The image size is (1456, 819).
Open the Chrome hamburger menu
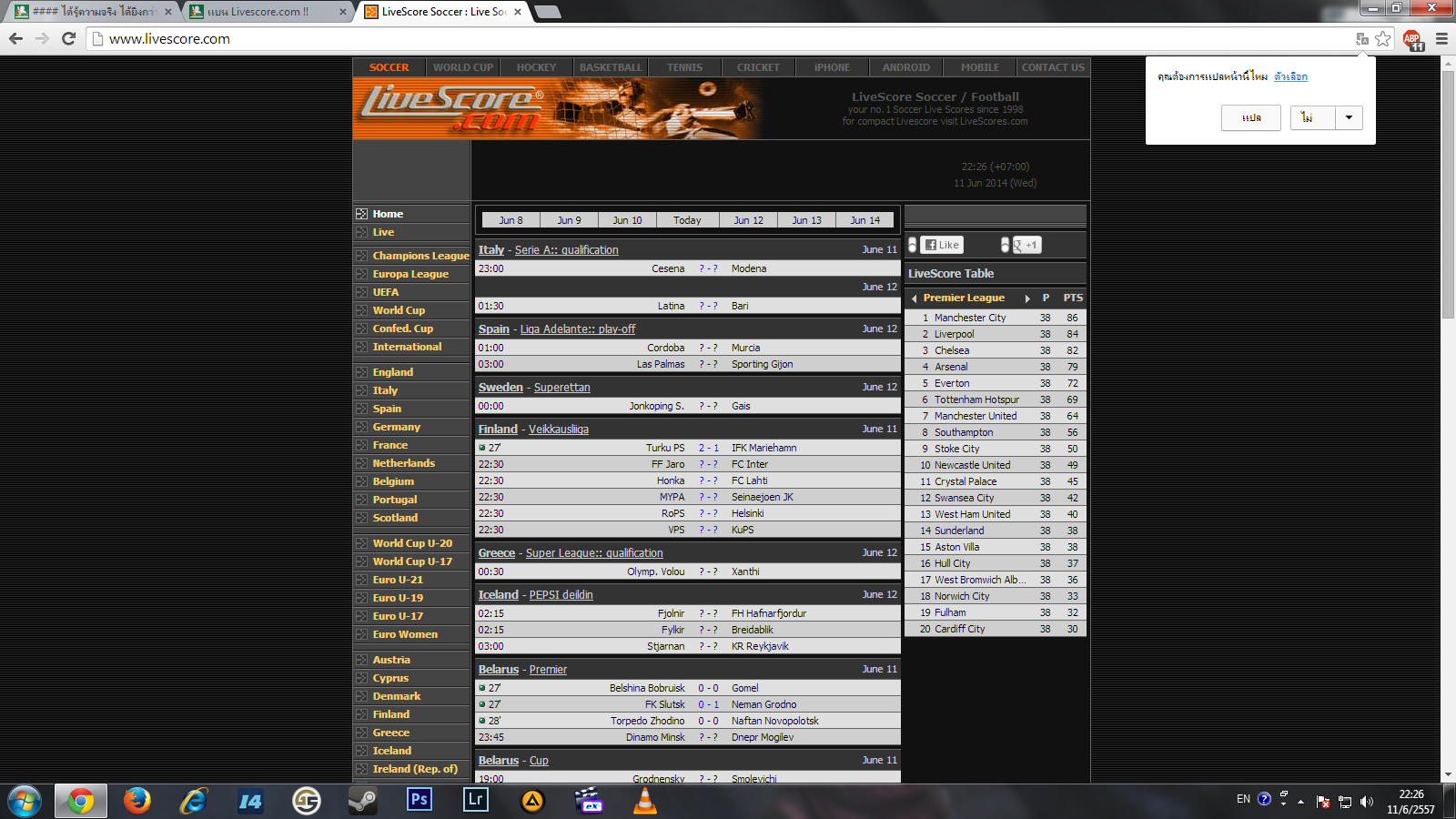tap(1441, 38)
